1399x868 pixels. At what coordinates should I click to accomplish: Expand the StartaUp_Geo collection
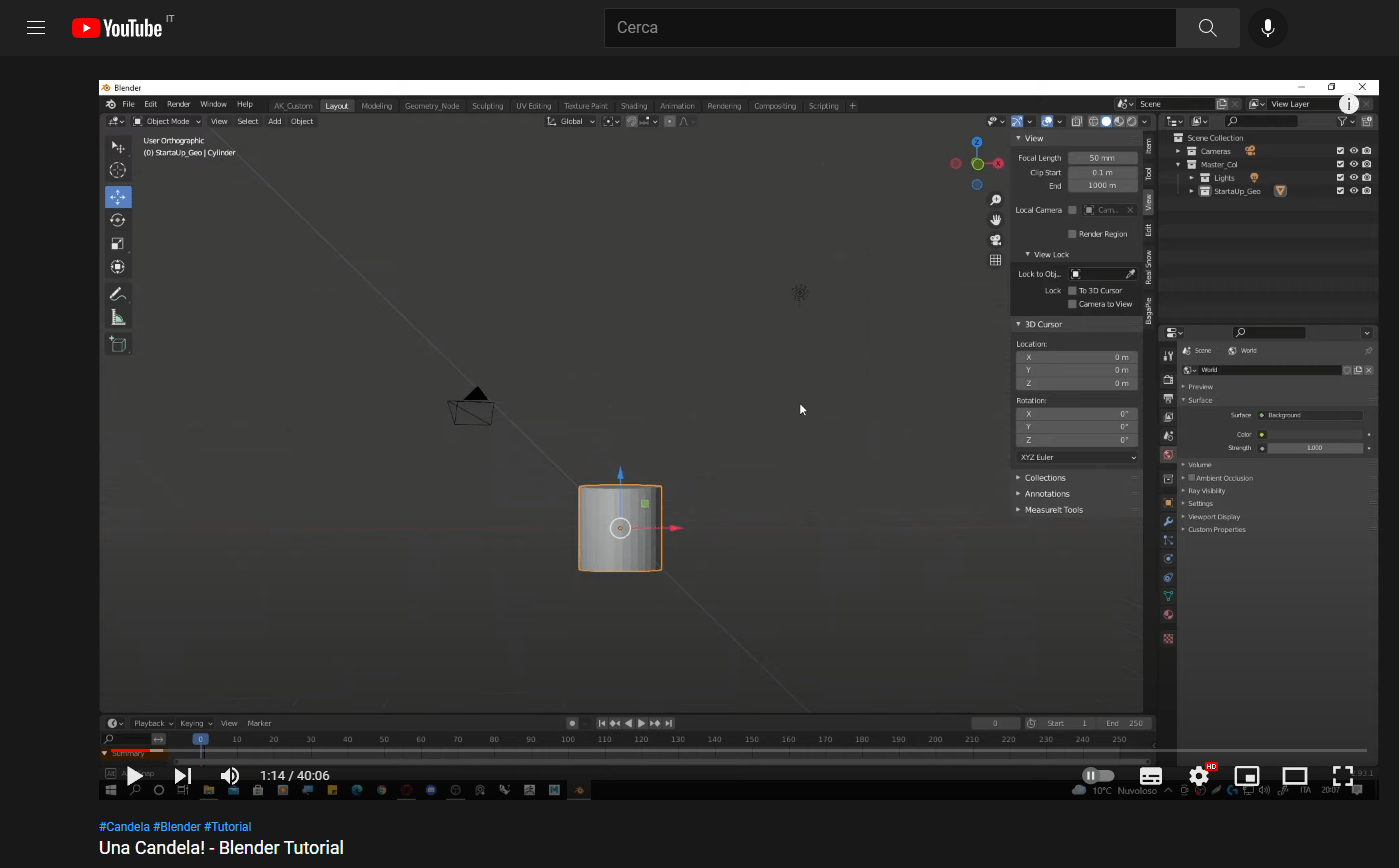(x=1192, y=190)
